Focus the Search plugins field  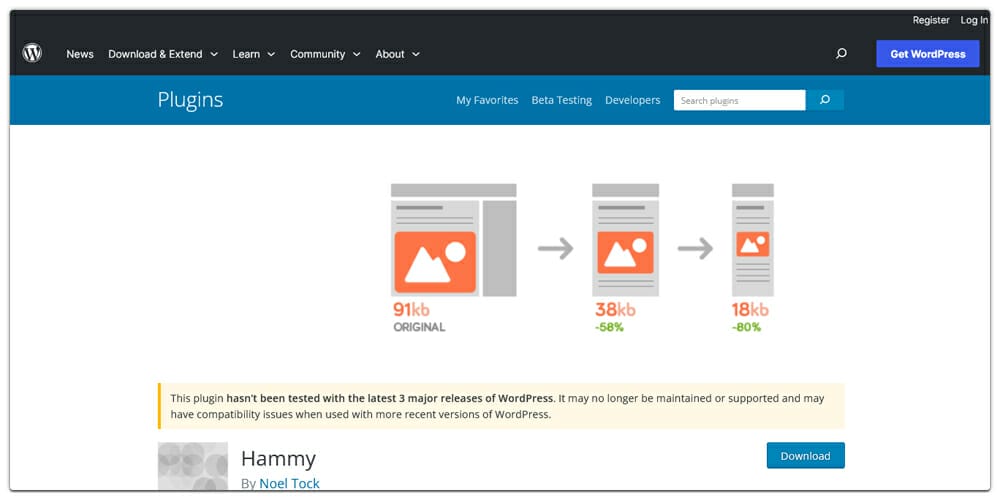[739, 100]
